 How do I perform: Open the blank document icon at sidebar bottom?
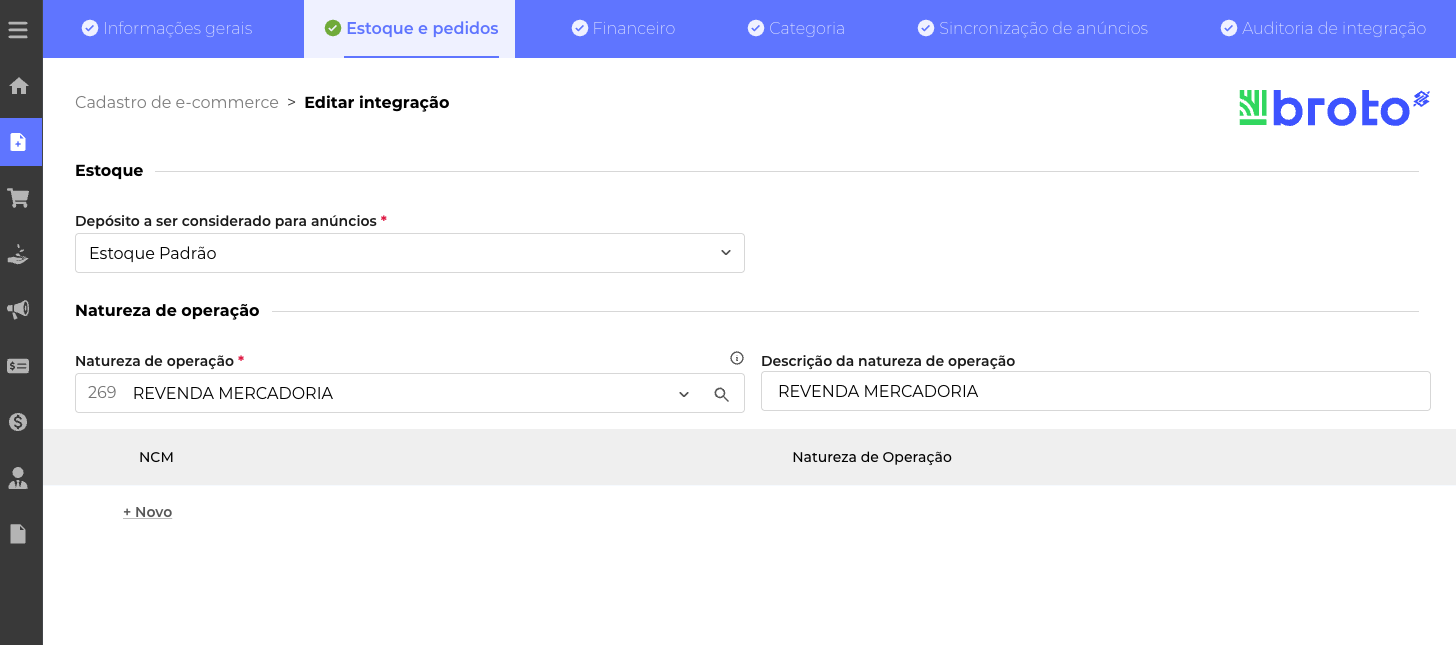coord(18,534)
